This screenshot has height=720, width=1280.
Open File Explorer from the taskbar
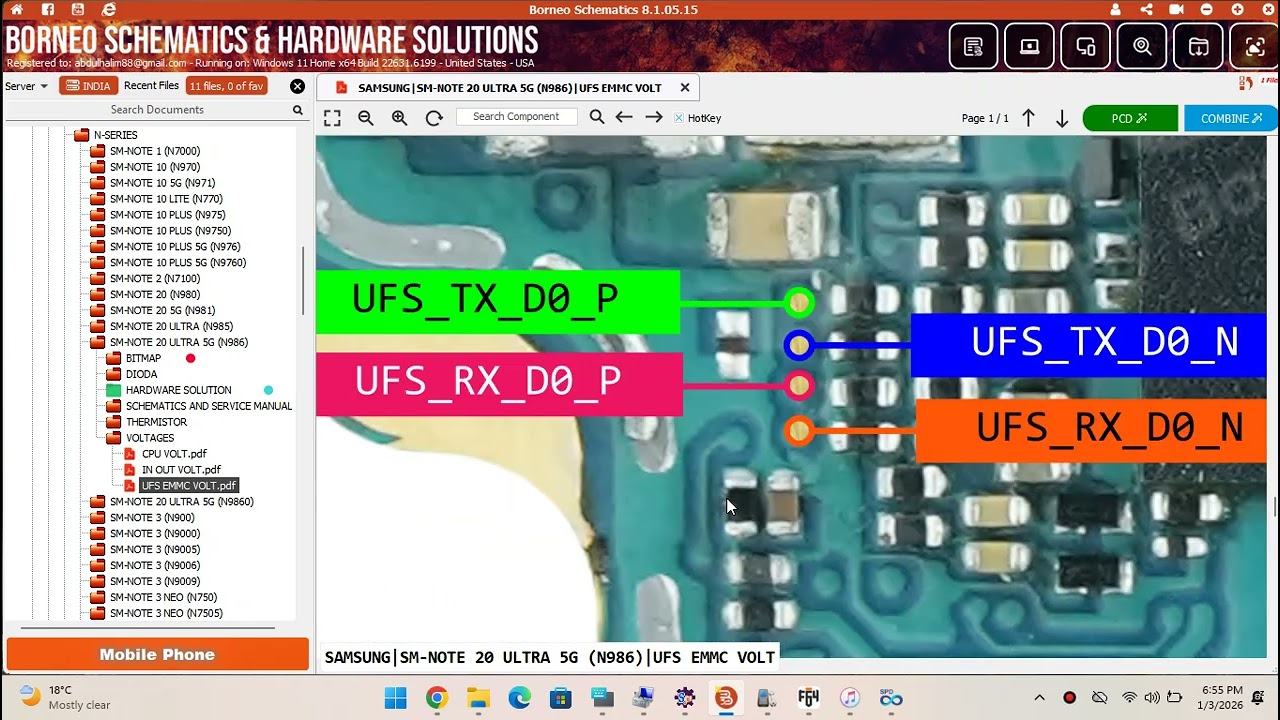(478, 697)
